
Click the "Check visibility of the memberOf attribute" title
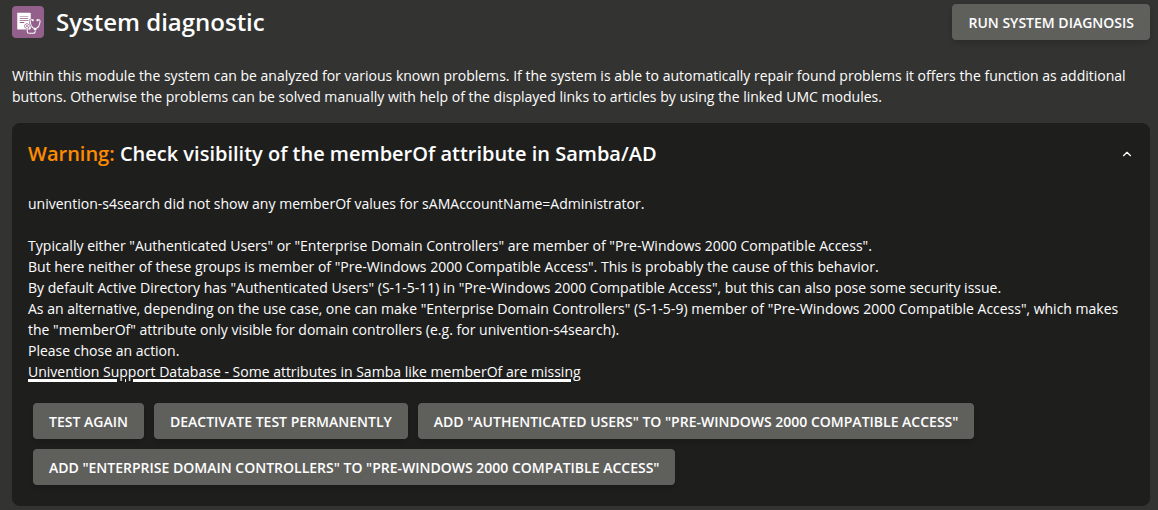pos(388,154)
